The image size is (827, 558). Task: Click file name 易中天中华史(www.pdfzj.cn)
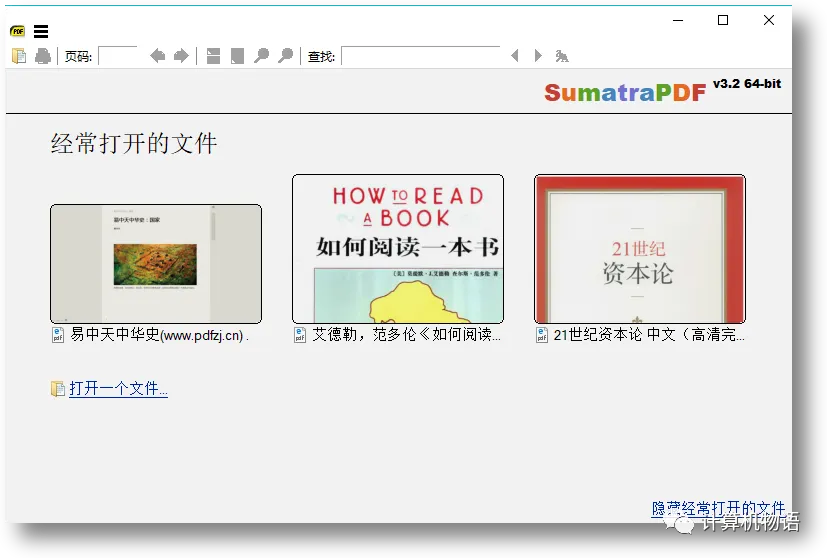click(x=159, y=334)
